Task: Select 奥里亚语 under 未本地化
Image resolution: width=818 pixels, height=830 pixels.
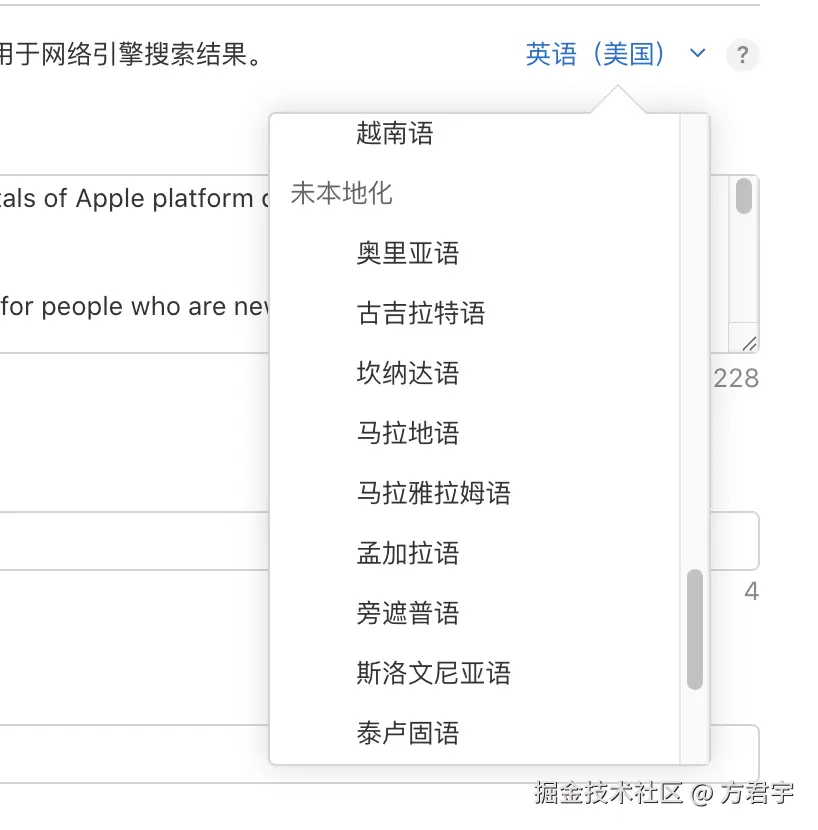Action: pos(407,253)
